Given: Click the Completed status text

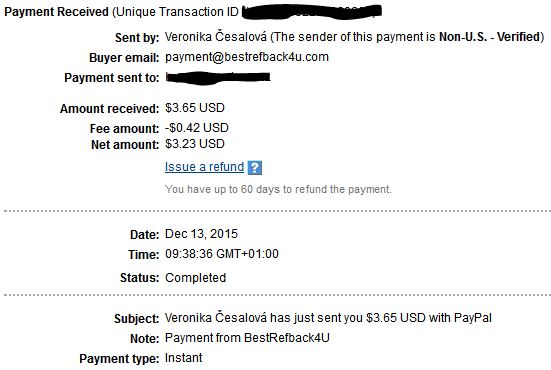Looking at the screenshot, I should 195,278.
